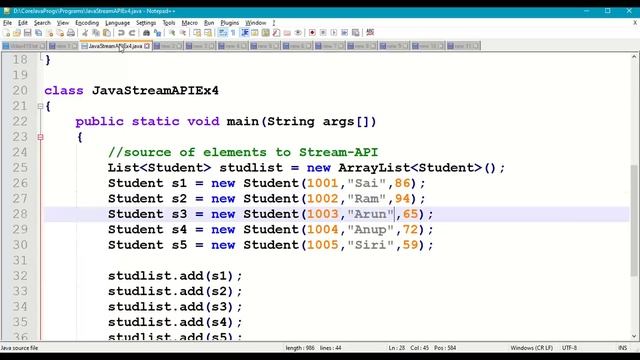Viewport: 640px width, 360px height.
Task: Open user defined language dialog icon
Action: click(x=255, y=32)
